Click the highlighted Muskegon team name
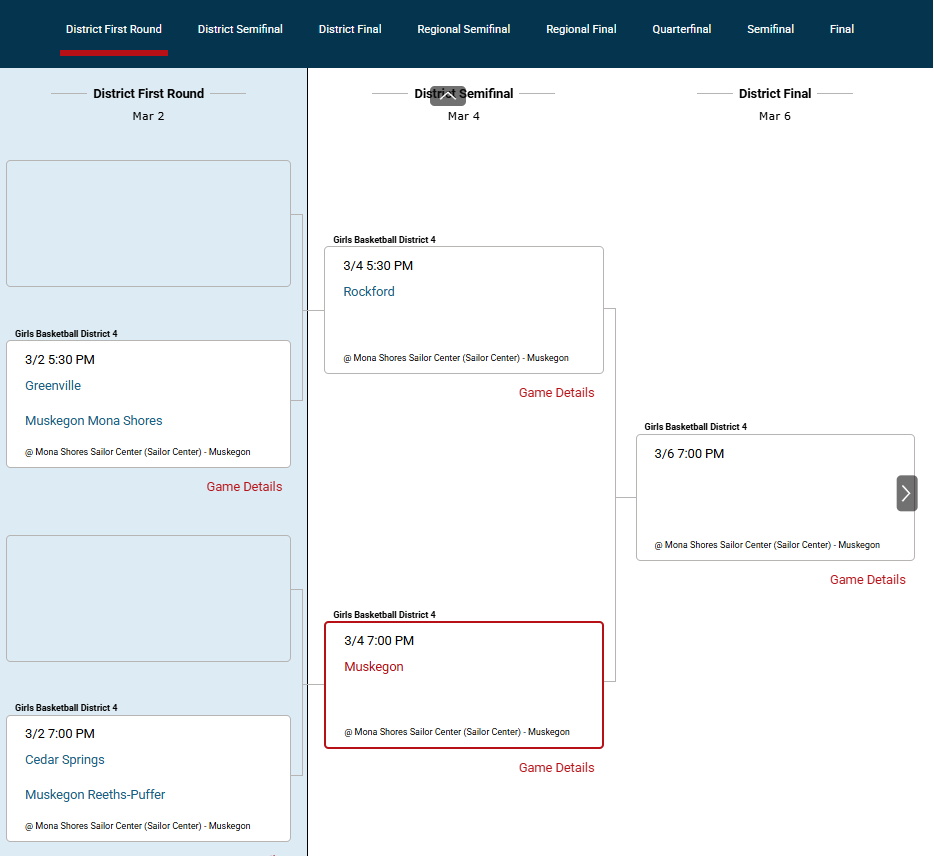This screenshot has height=856, width=934. [x=374, y=667]
